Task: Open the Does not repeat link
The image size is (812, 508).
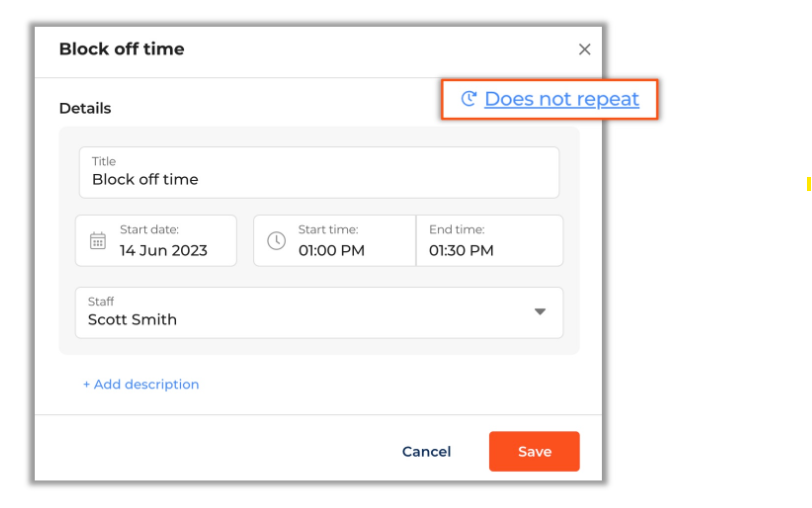Action: [x=561, y=98]
